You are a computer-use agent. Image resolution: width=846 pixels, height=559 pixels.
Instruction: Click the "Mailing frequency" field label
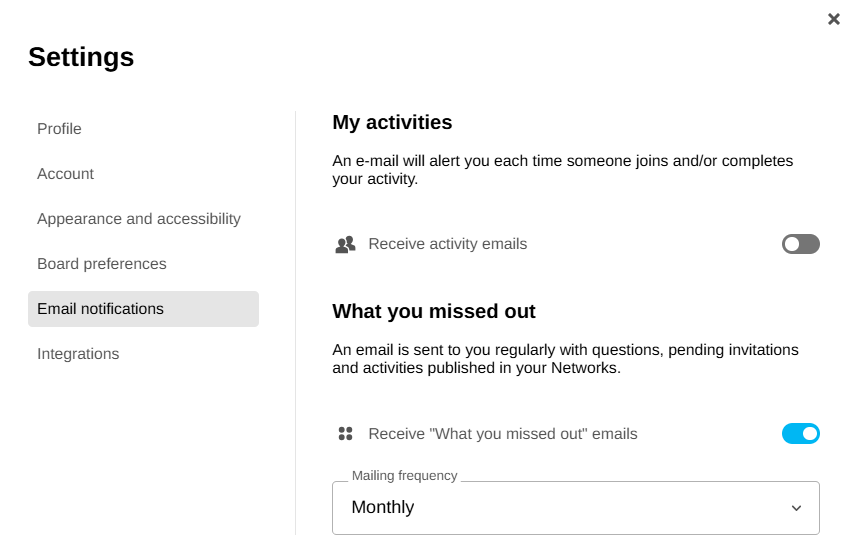click(404, 476)
